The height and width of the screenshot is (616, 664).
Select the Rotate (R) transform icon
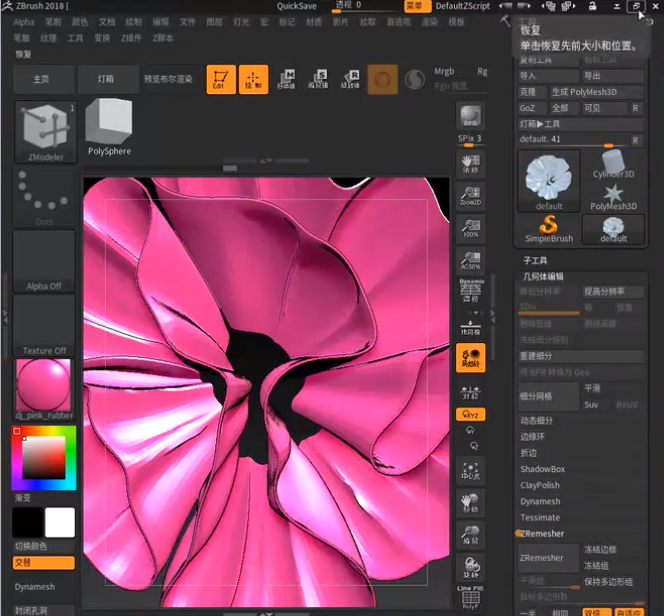tap(350, 79)
